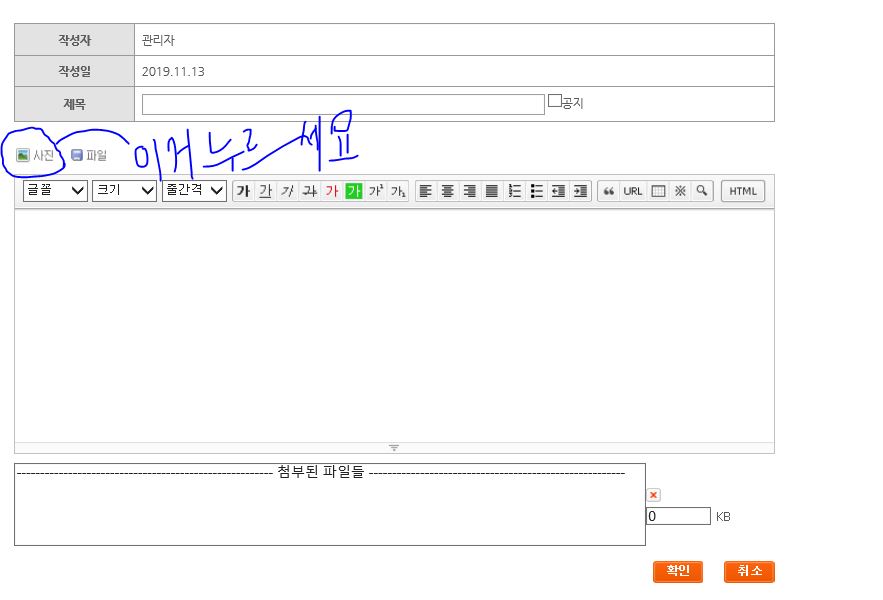This screenshot has width=883, height=600.
Task: Check the 공지 (notice) checkbox
Action: coord(555,101)
